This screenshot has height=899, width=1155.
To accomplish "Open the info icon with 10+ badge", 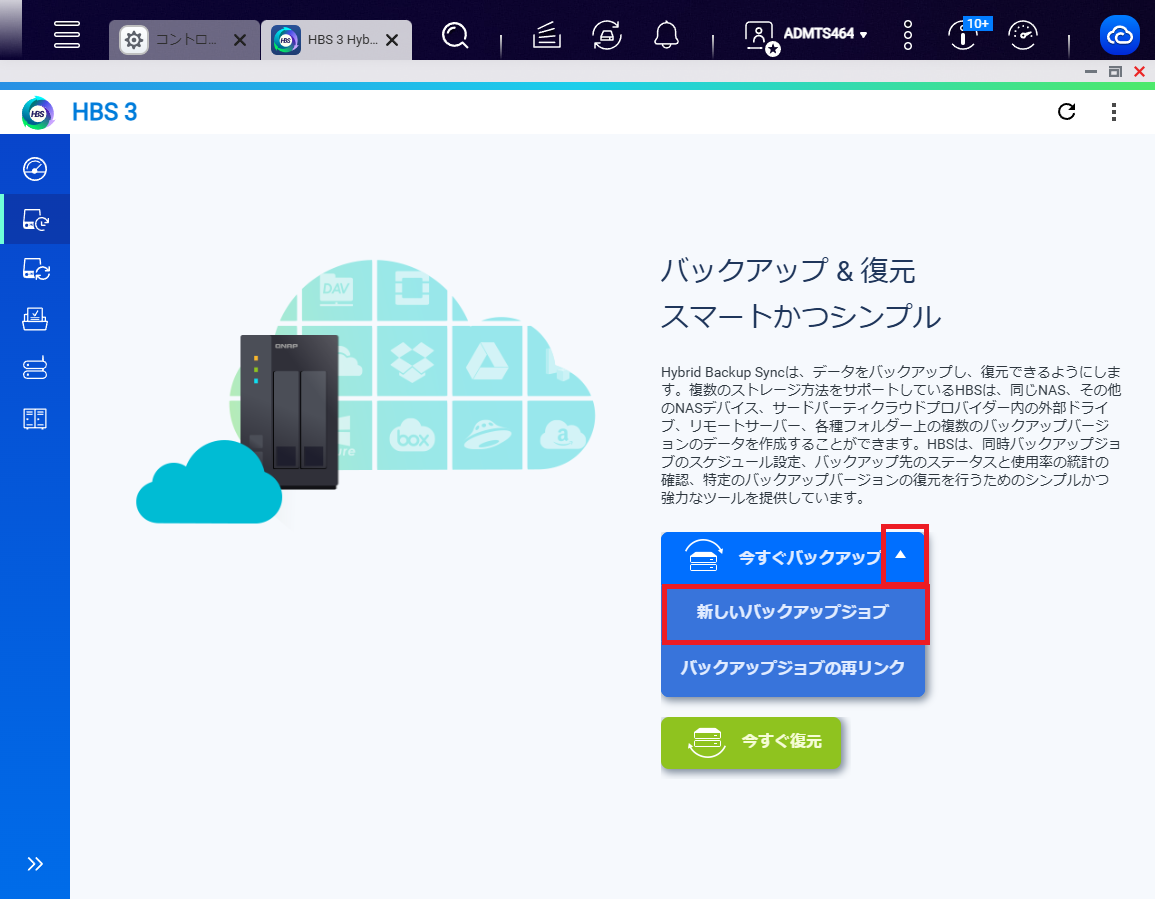I will point(964,35).
